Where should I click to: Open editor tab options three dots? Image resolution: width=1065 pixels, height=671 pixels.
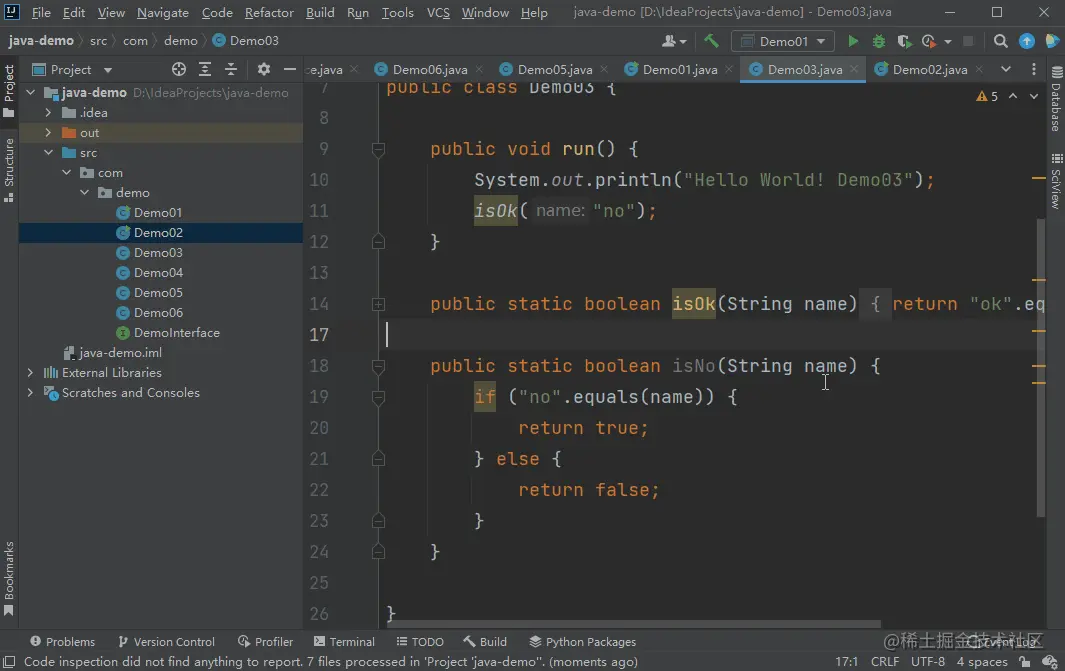pos(1034,69)
